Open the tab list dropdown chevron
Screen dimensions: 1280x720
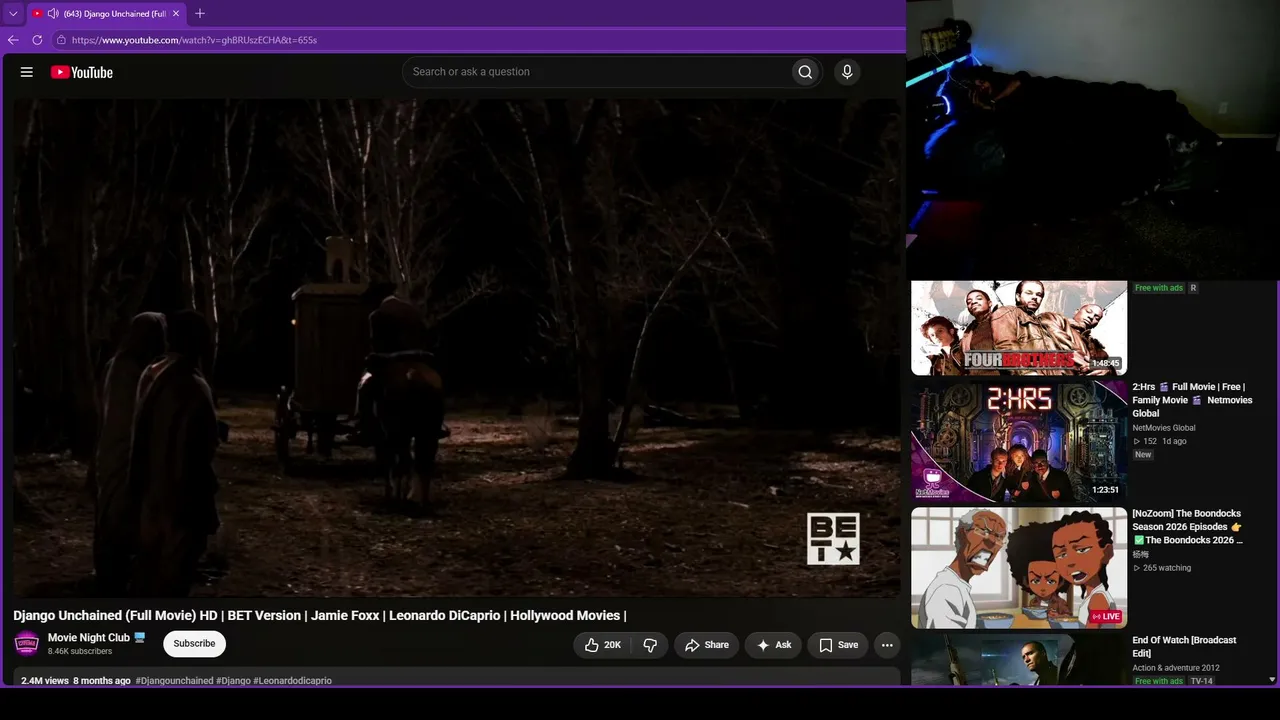[13, 14]
